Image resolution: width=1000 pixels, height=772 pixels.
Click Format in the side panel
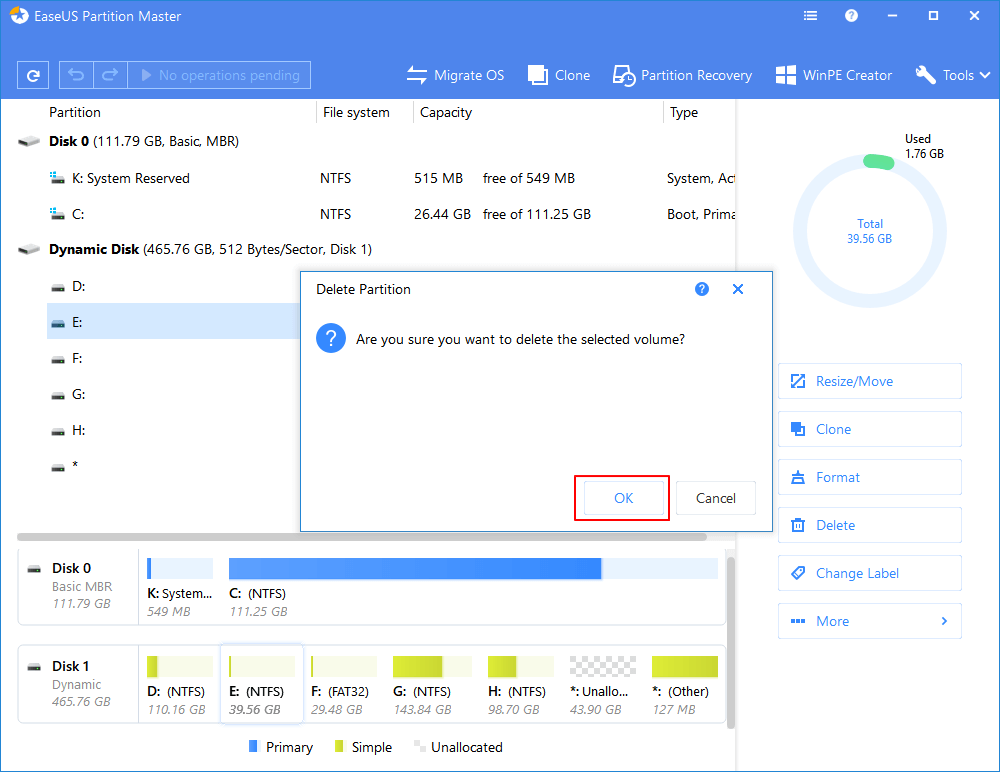pos(869,477)
